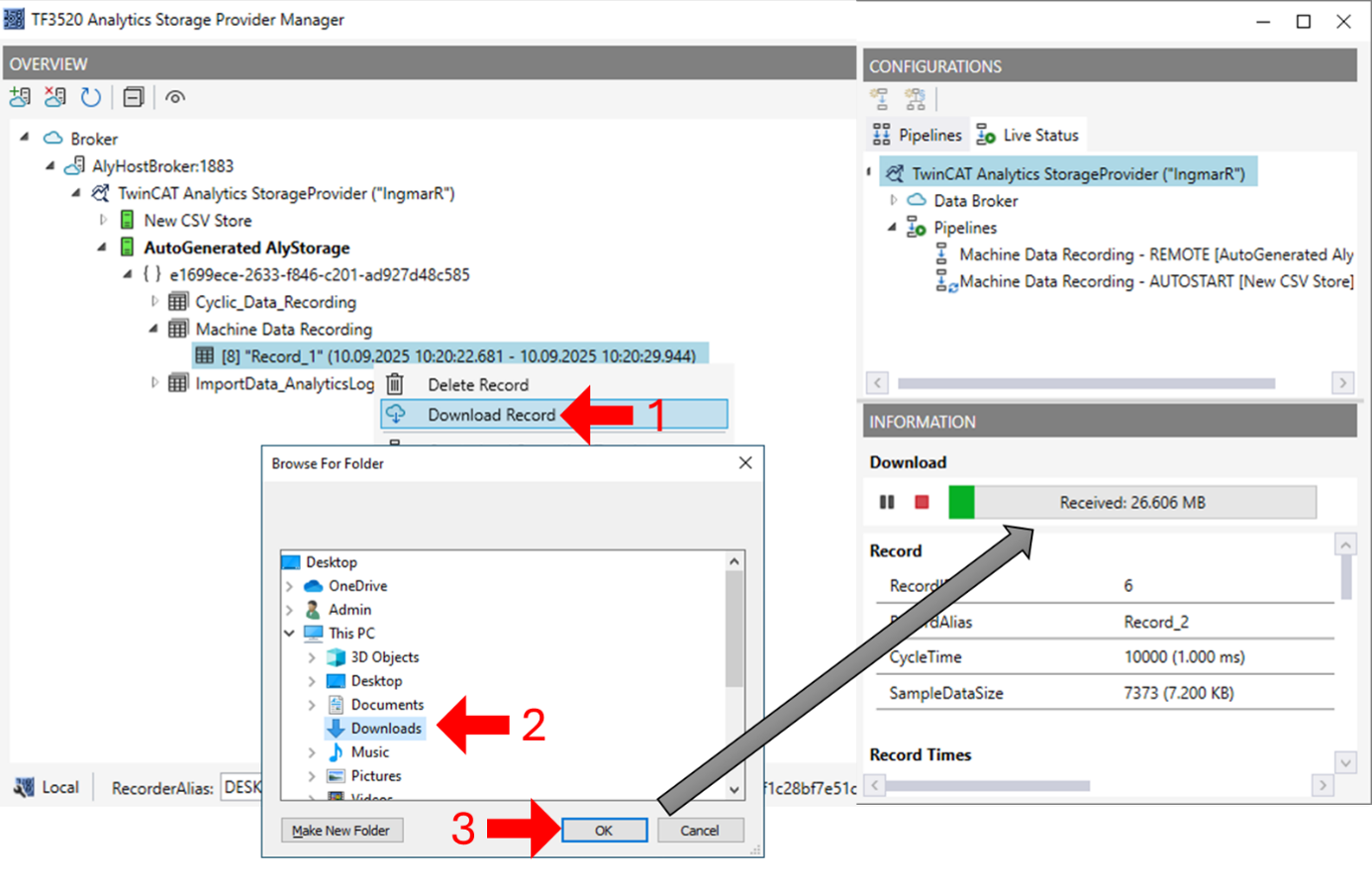Image resolution: width=1372 pixels, height=888 pixels.
Task: Click the table icon beside ImportData_AnalyticsLog
Action: tap(178, 383)
